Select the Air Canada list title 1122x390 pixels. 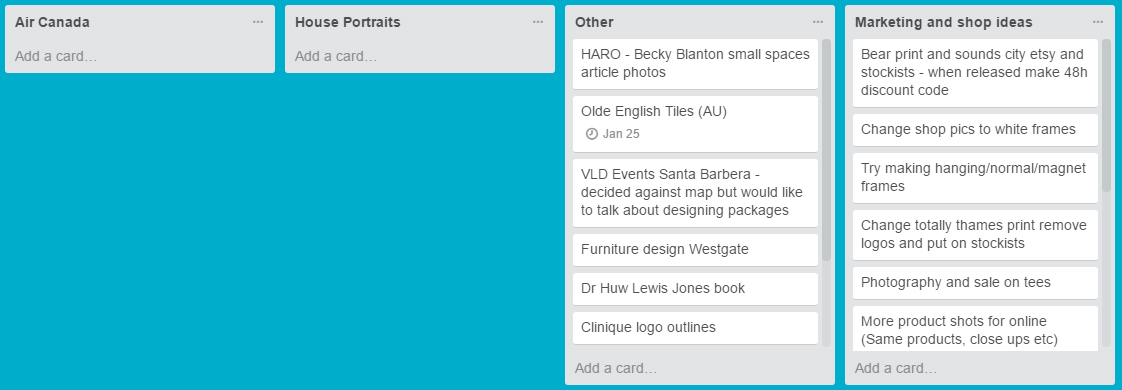52,22
